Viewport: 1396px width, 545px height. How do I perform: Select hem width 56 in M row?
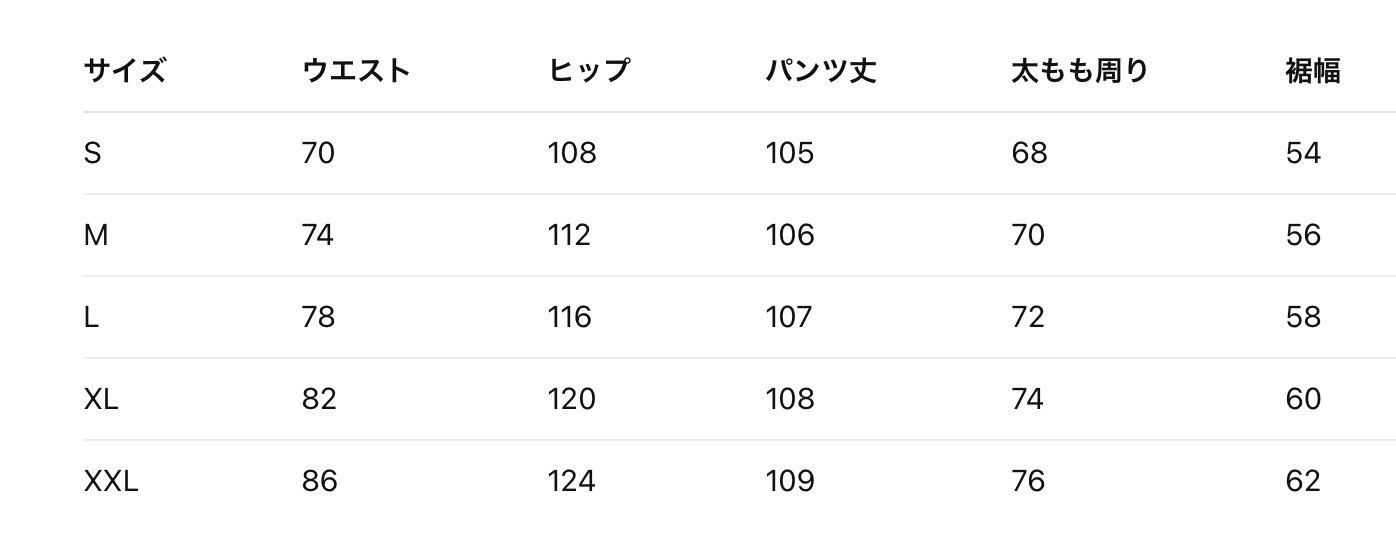click(1303, 235)
